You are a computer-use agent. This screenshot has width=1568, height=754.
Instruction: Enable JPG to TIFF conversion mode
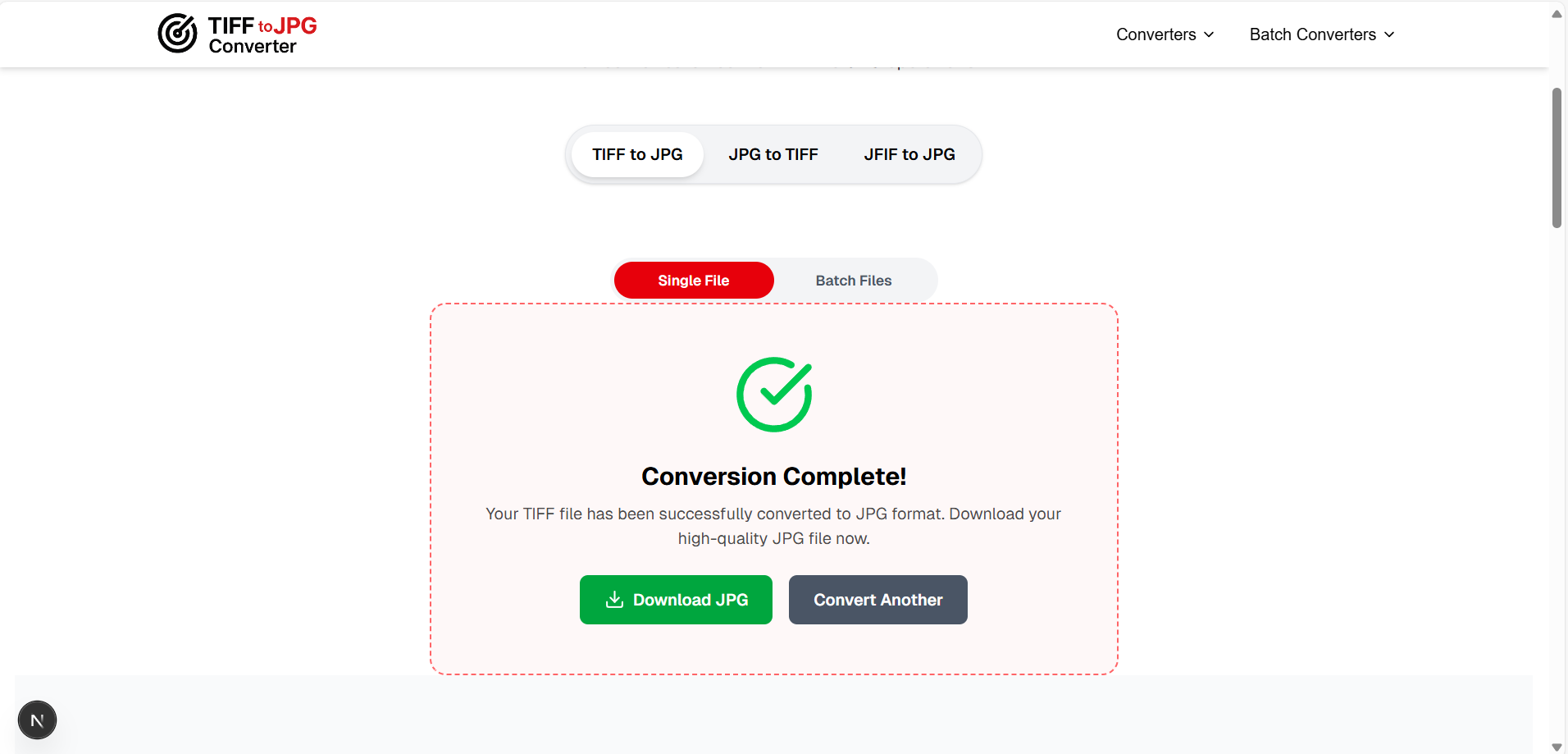(773, 153)
